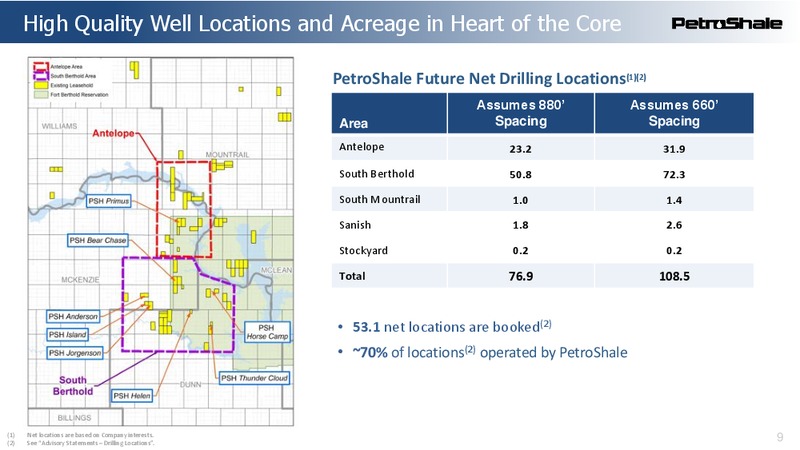The image size is (800, 450).
Task: Click the 31.9 value for Antelope
Action: pyautogui.click(x=674, y=149)
